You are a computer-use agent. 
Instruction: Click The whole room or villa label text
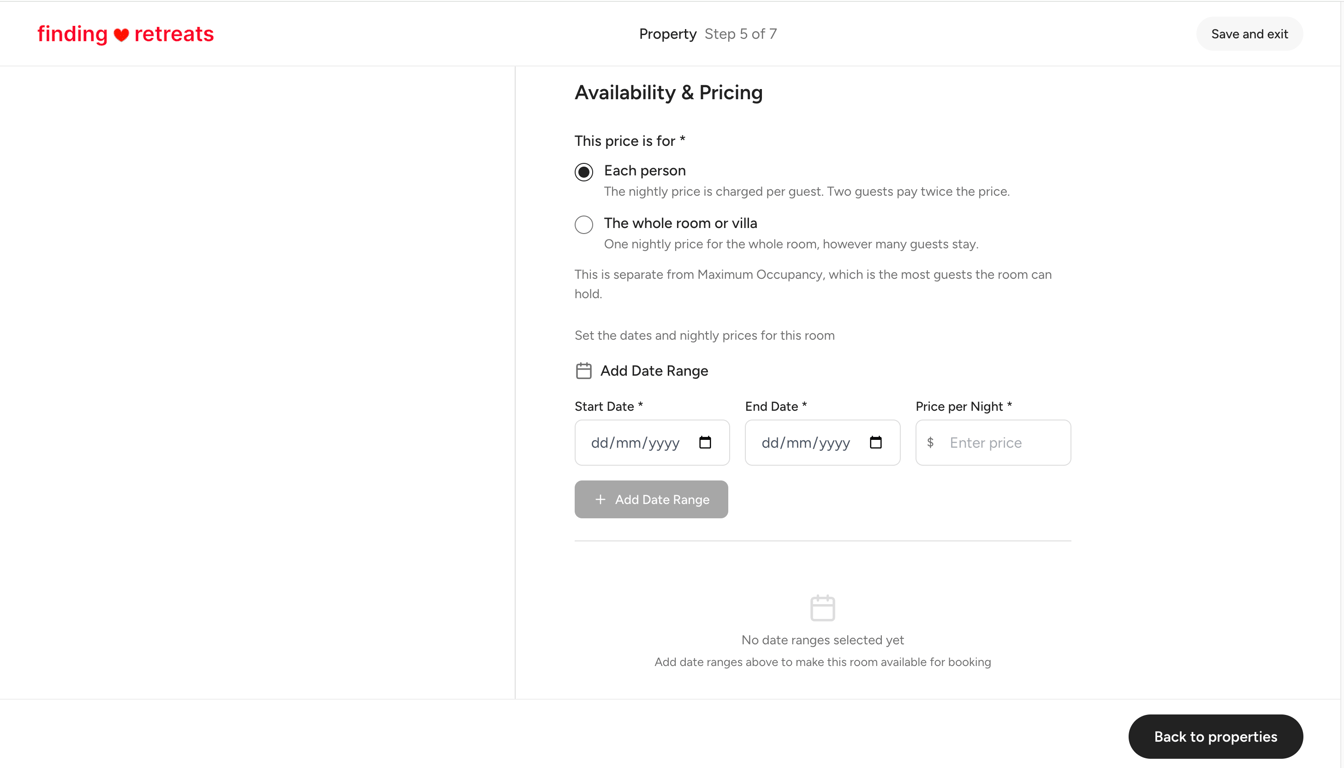pos(681,223)
